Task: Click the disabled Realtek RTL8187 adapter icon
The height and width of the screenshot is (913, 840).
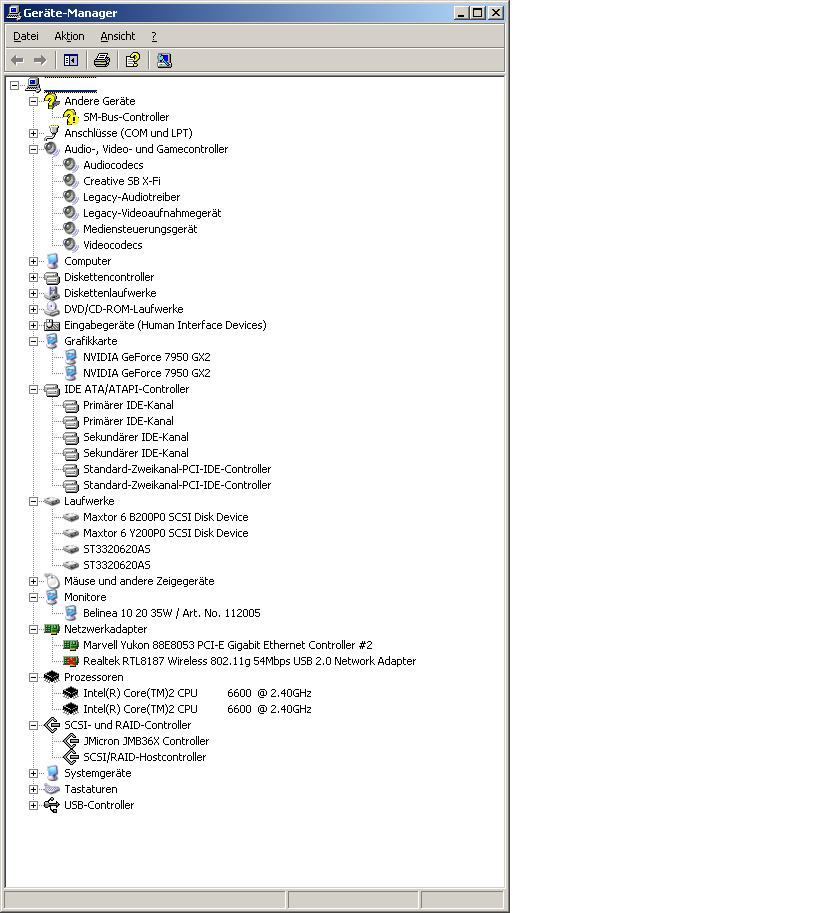Action: 70,661
